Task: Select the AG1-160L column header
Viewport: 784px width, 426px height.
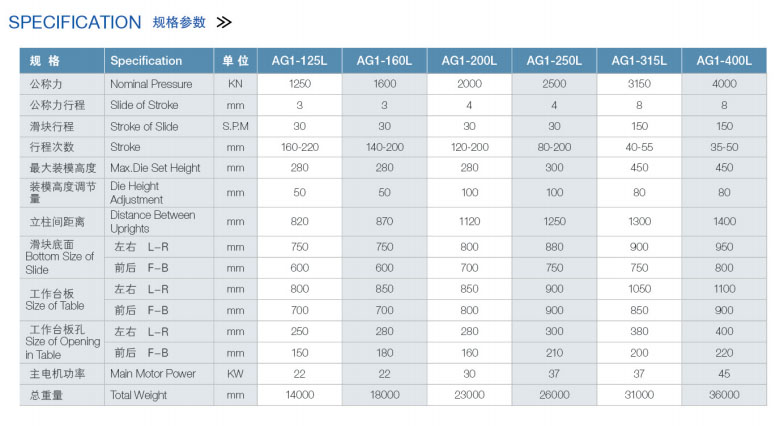Action: (384, 60)
